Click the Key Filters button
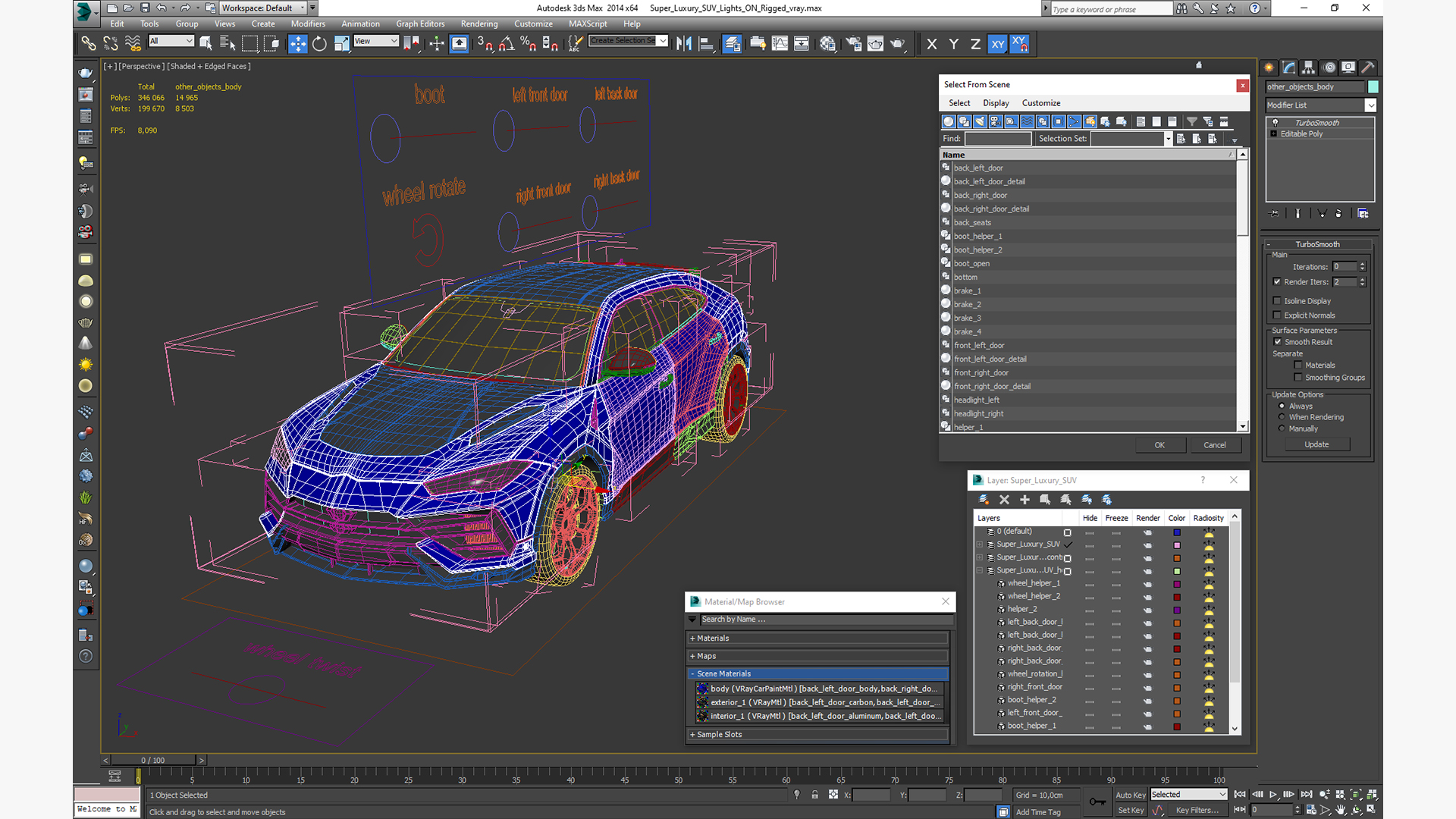Screen dimensions: 1456x819 pos(1197,810)
